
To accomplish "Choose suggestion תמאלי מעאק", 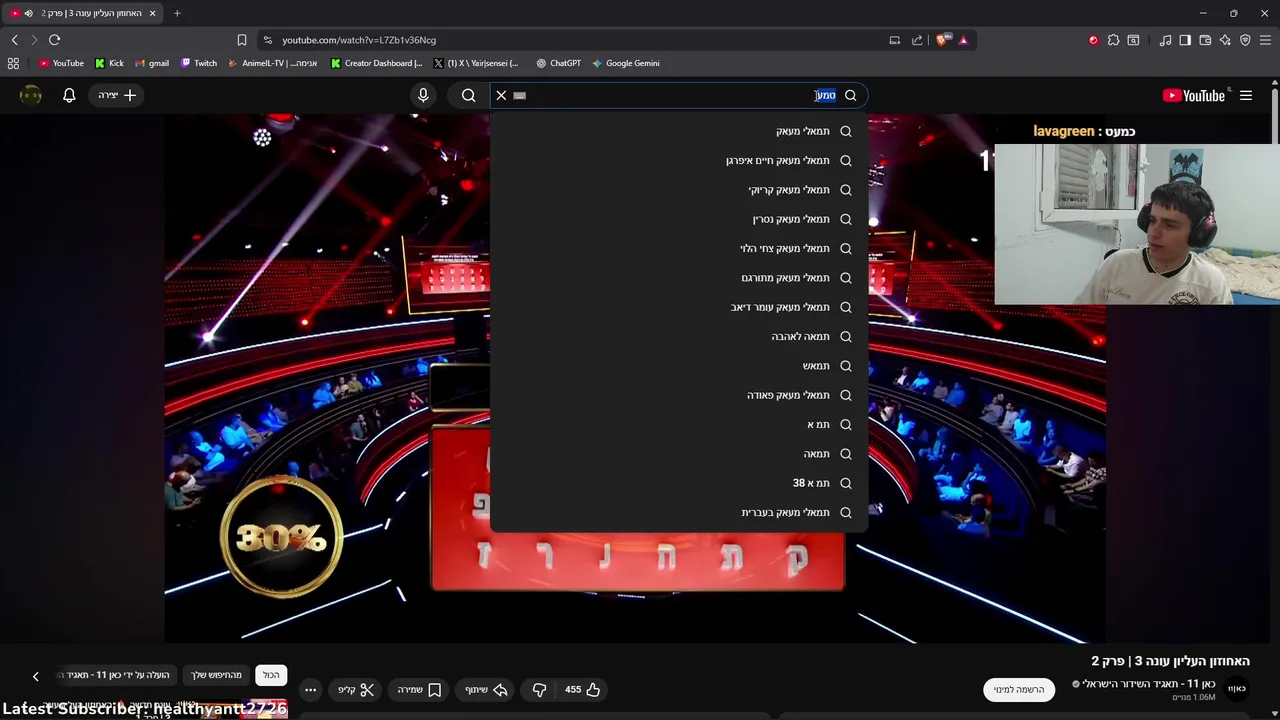I will (679, 131).
